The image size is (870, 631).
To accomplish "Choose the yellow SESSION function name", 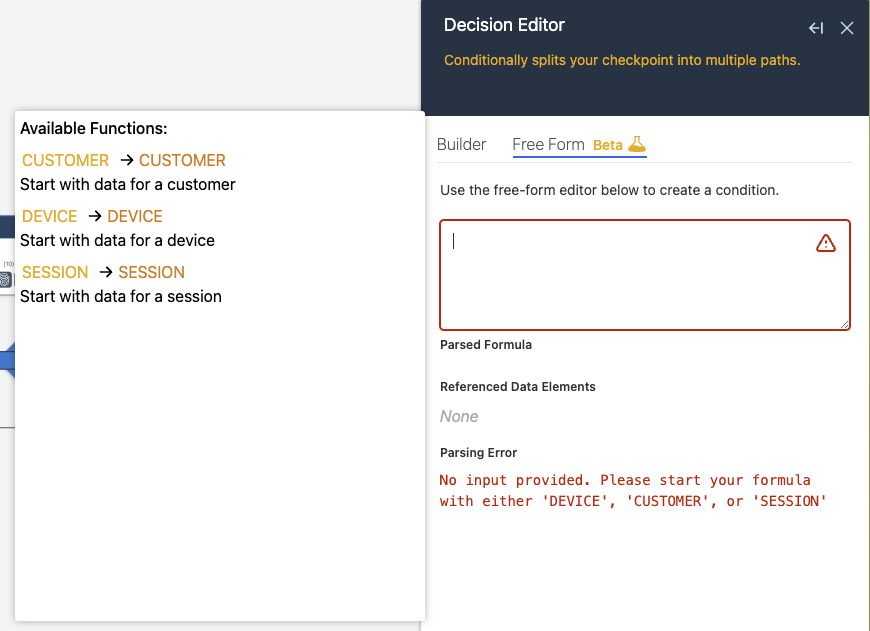I will point(55,272).
